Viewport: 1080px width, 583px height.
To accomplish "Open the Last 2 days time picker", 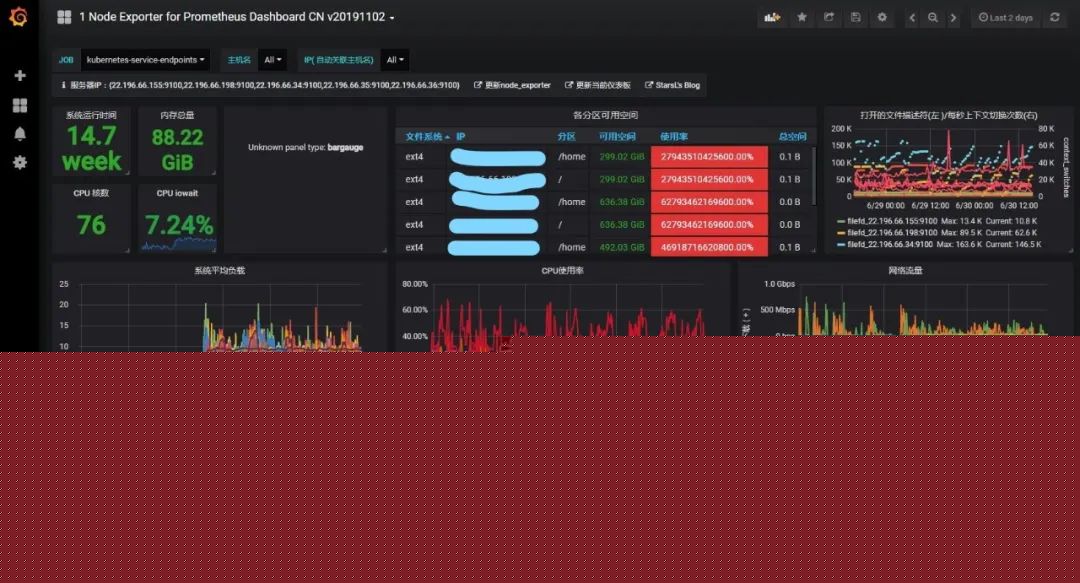I will 1006,18.
